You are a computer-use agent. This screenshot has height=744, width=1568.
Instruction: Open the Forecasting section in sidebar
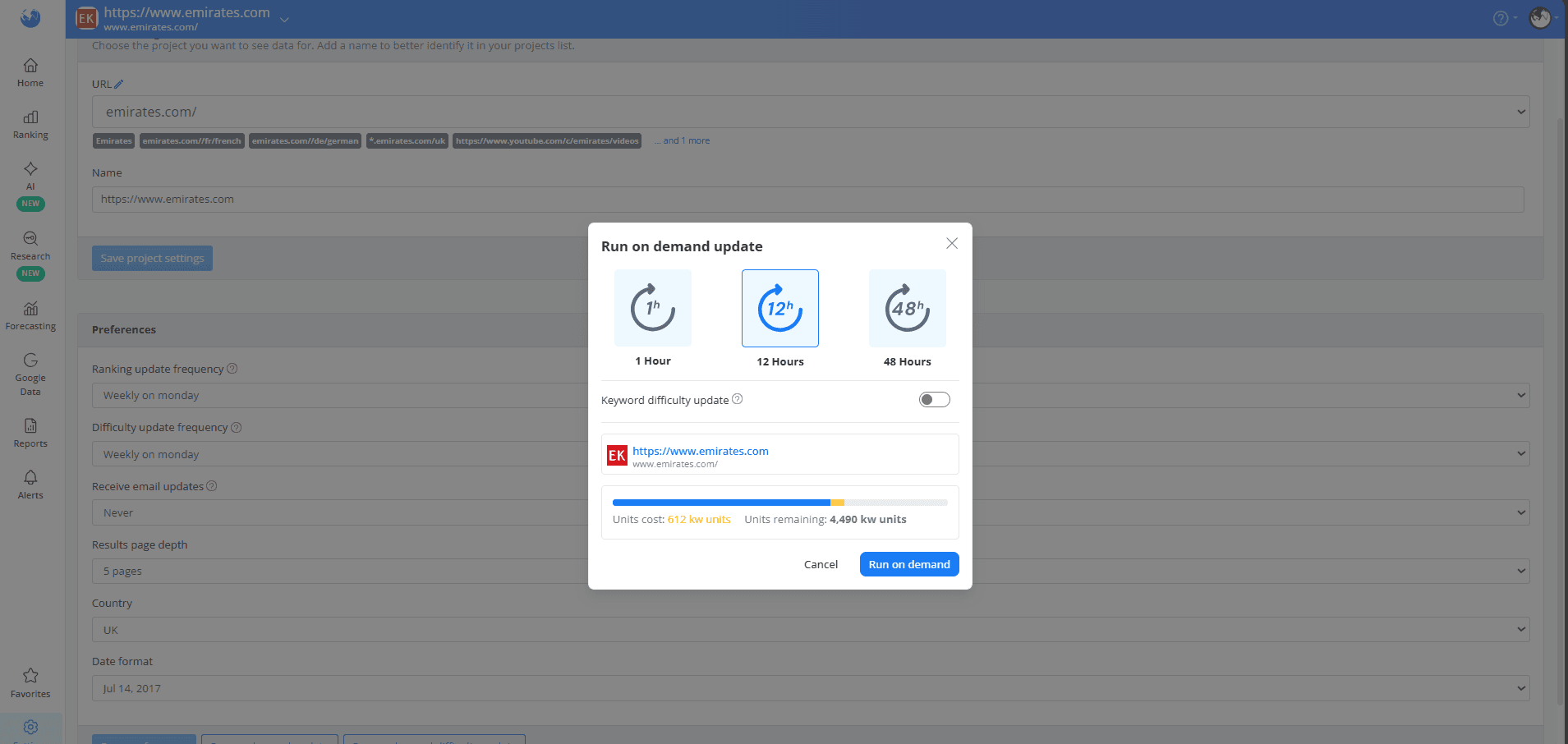[30, 316]
